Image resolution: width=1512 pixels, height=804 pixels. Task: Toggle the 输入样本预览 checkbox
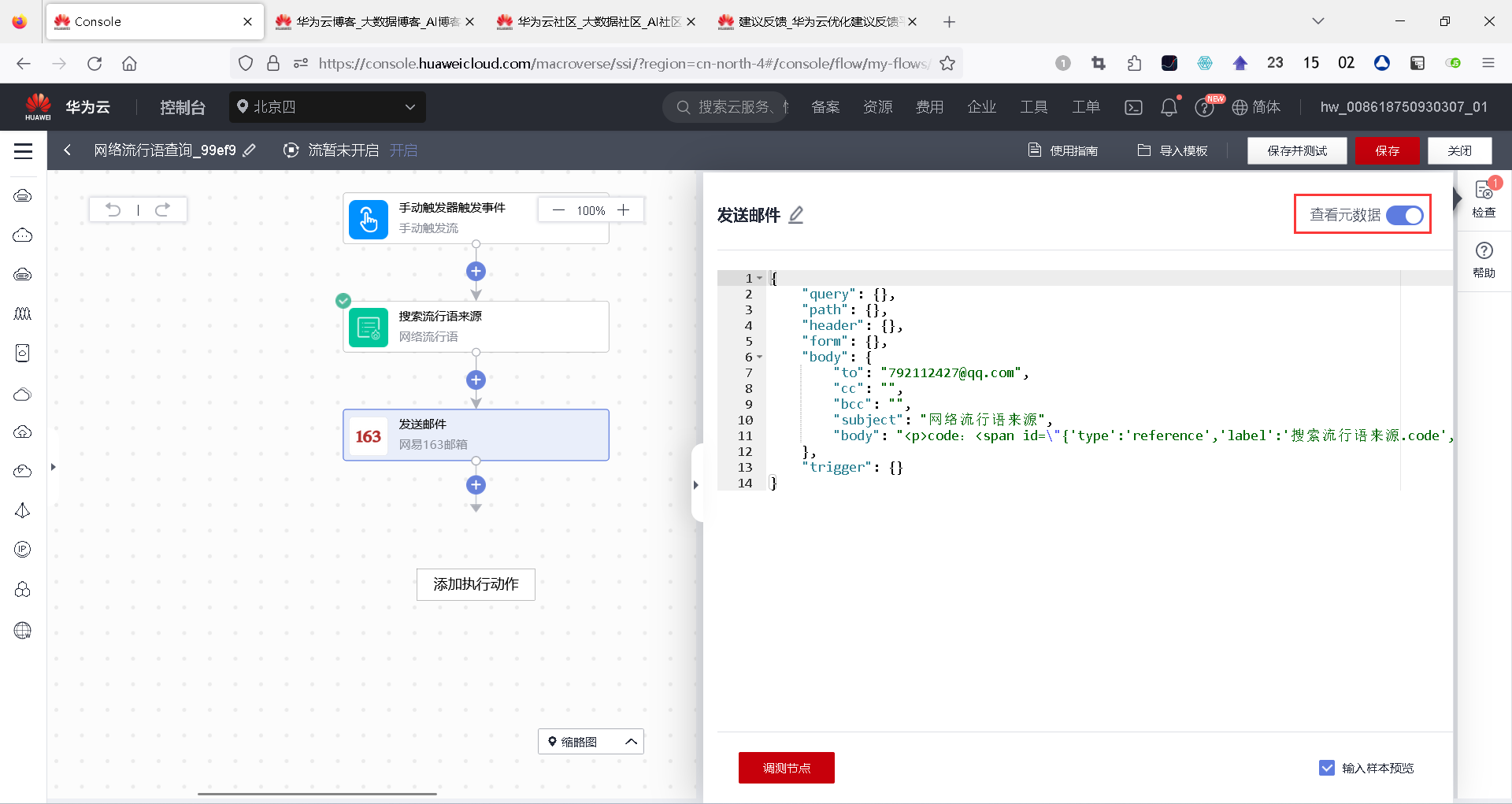coord(1327,768)
